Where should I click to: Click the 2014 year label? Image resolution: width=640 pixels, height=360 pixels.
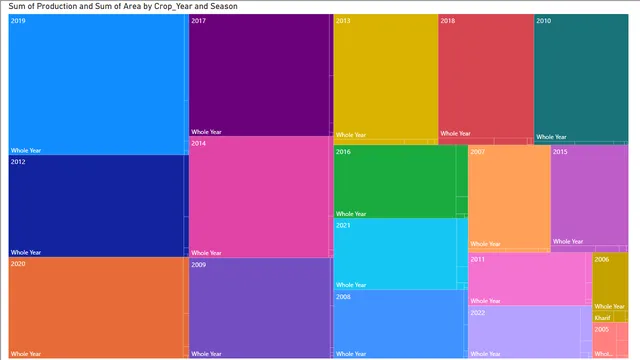click(x=198, y=143)
